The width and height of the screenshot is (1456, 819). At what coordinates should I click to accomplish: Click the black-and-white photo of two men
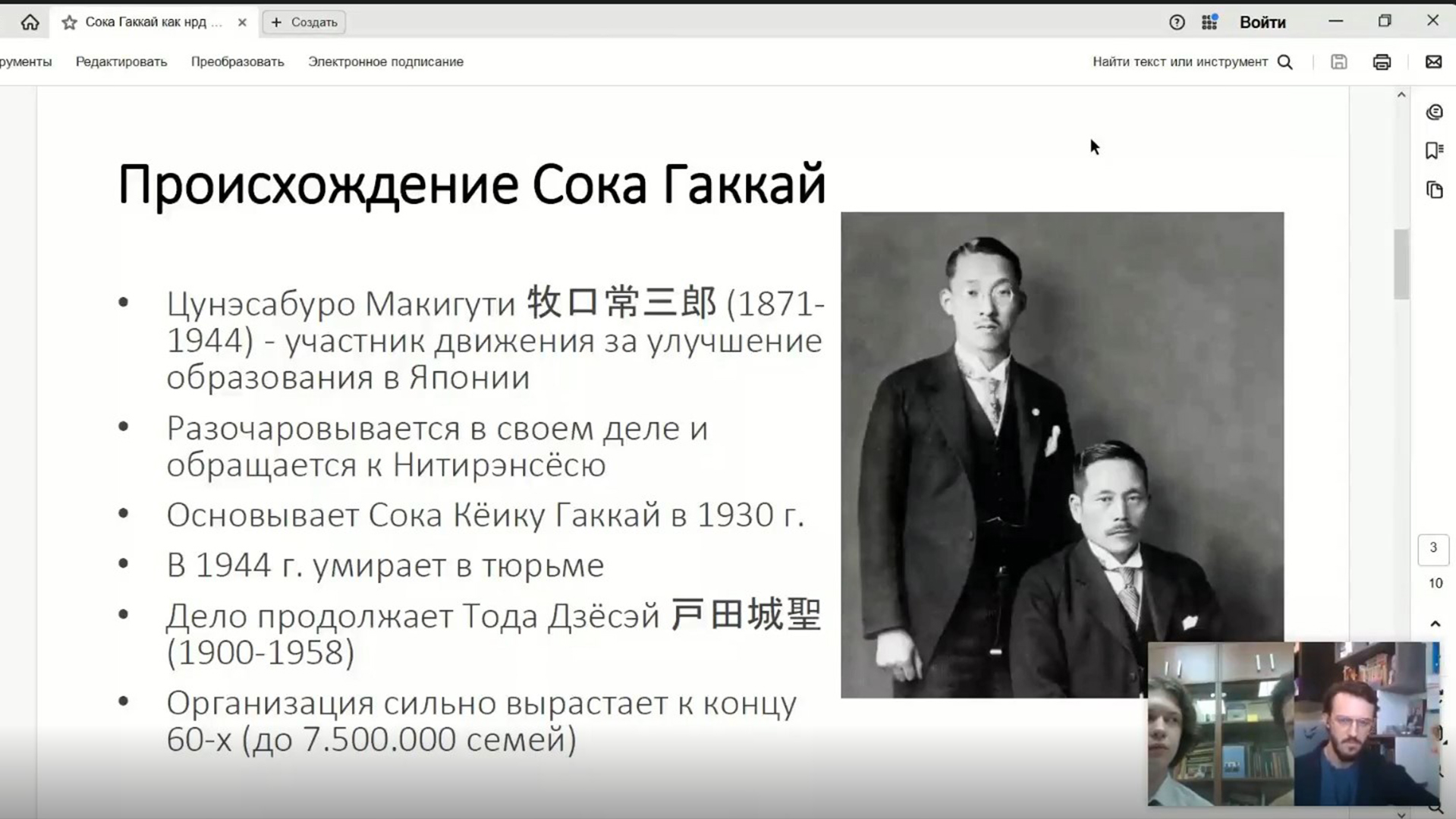point(1062,454)
